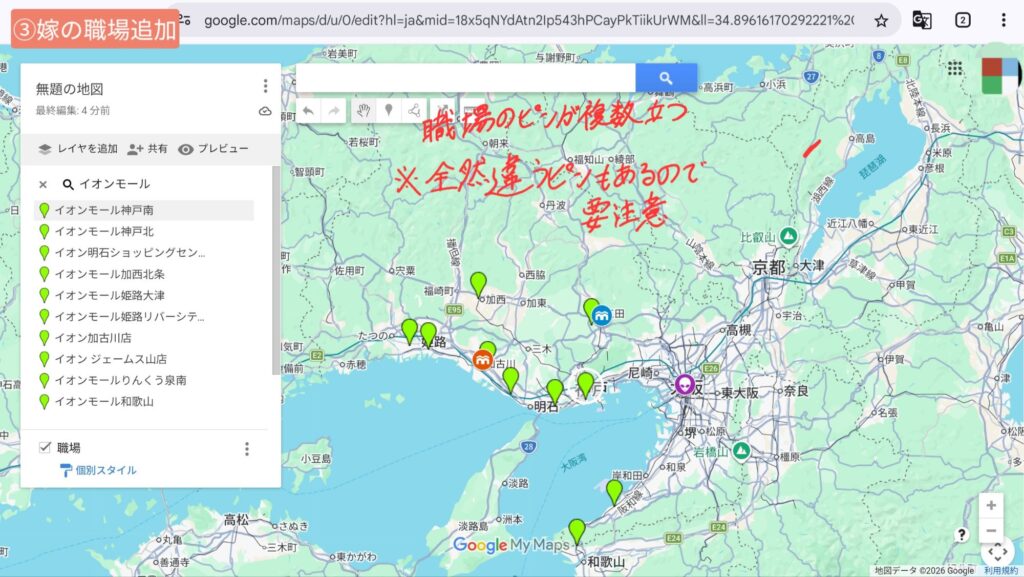Viewport: 1024px width, 577px height.
Task: Bookmark this page with the star icon
Action: (x=881, y=20)
